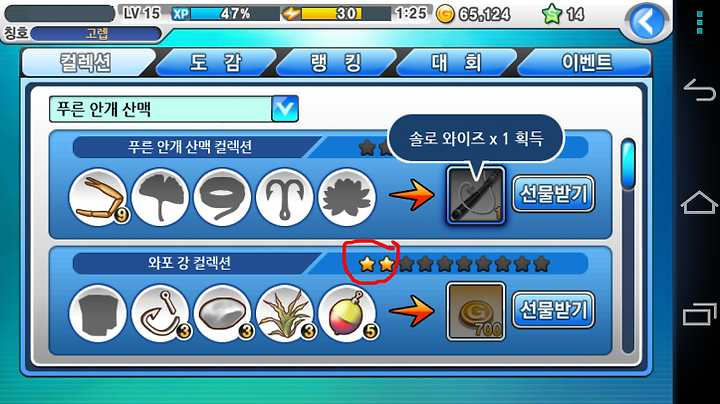Tap the red and yellow float item
Image resolution: width=720 pixels, height=404 pixels.
pos(347,313)
